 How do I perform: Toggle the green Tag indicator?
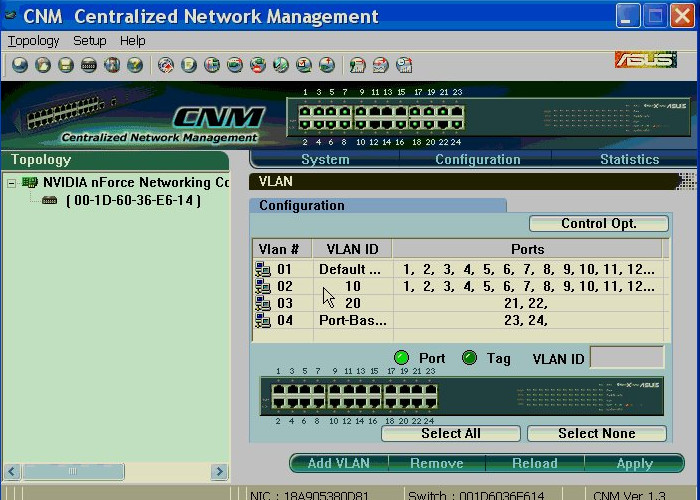(469, 358)
